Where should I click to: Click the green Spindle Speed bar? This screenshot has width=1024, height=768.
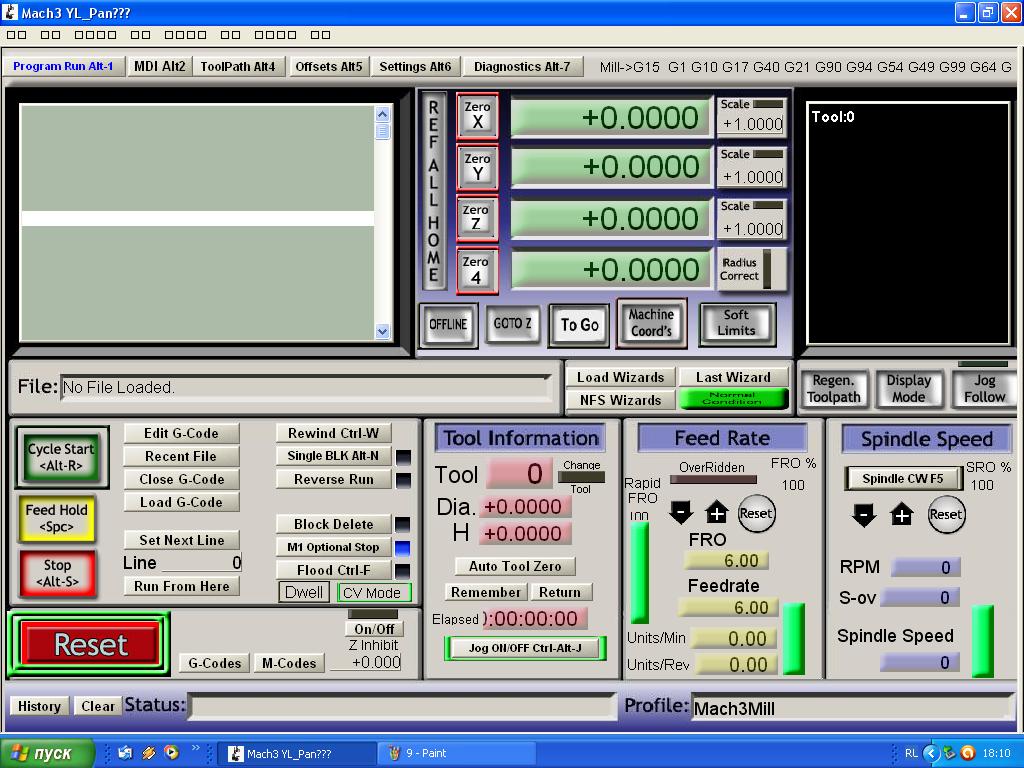(982, 641)
